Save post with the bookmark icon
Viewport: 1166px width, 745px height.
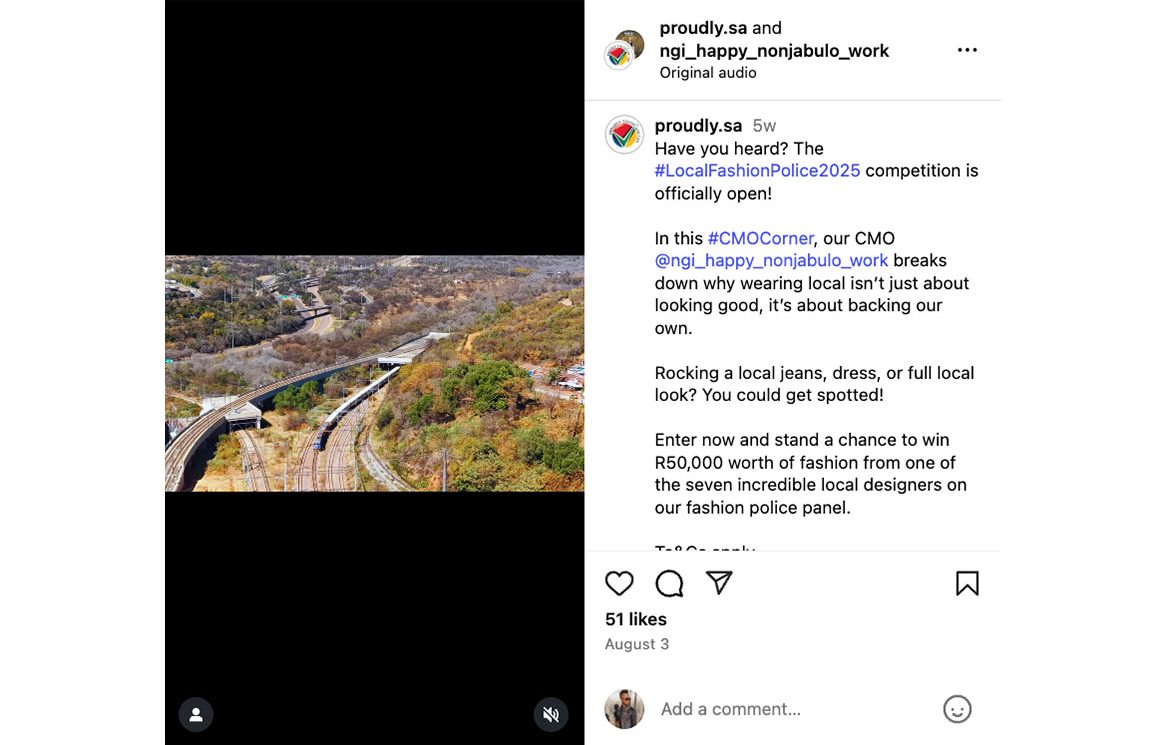(x=967, y=584)
